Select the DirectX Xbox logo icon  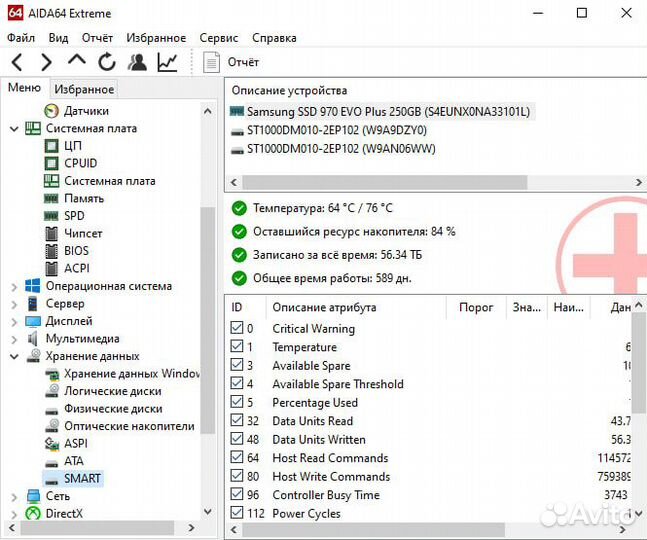pos(33,513)
